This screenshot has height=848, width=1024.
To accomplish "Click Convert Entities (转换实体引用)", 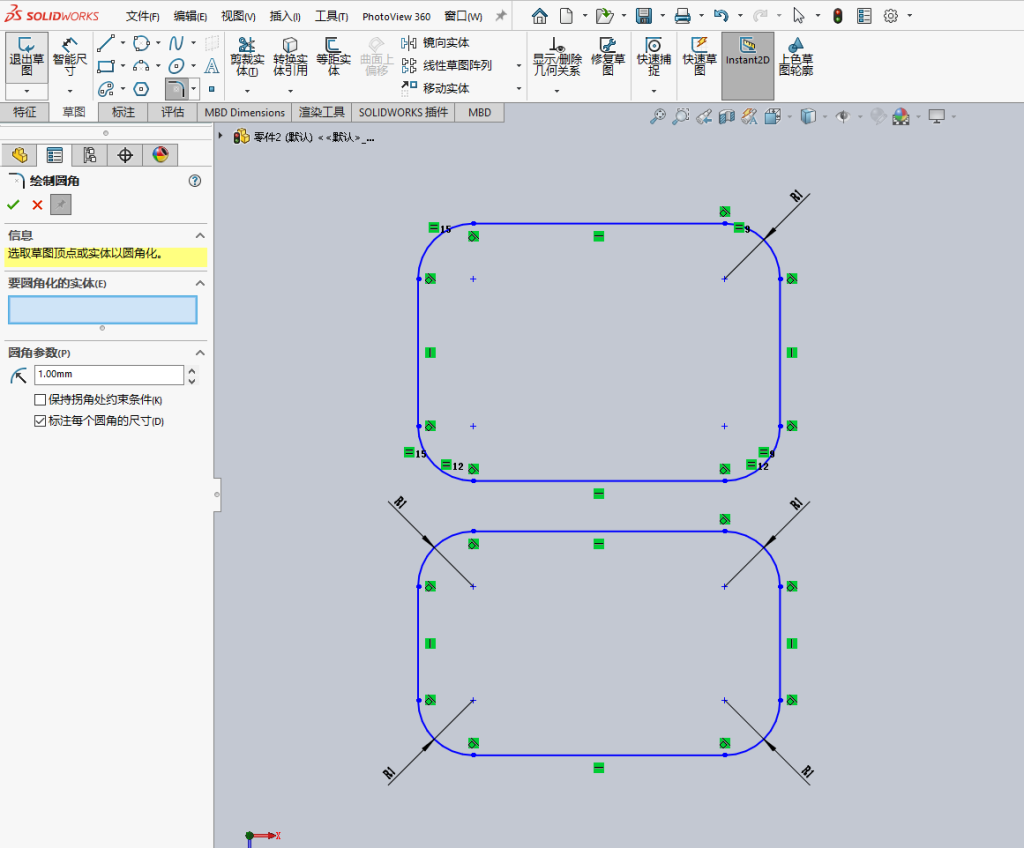I will 290,57.
